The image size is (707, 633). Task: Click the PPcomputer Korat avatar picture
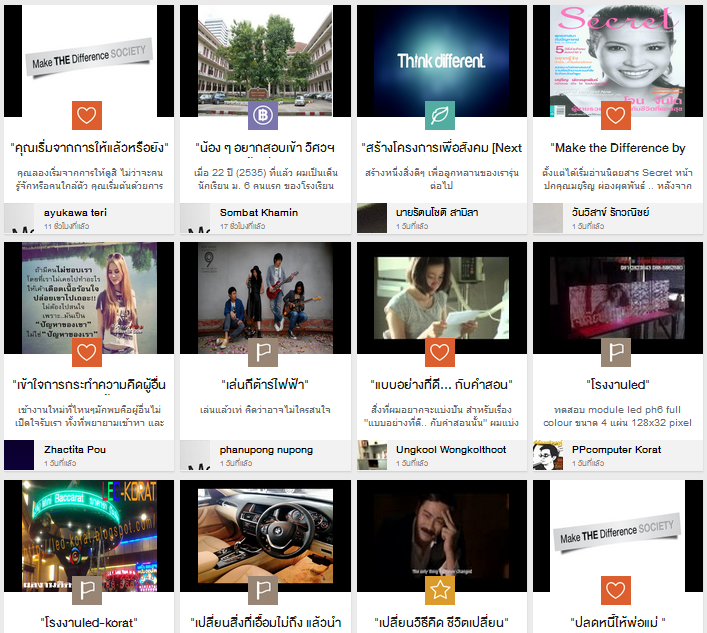[x=548, y=455]
